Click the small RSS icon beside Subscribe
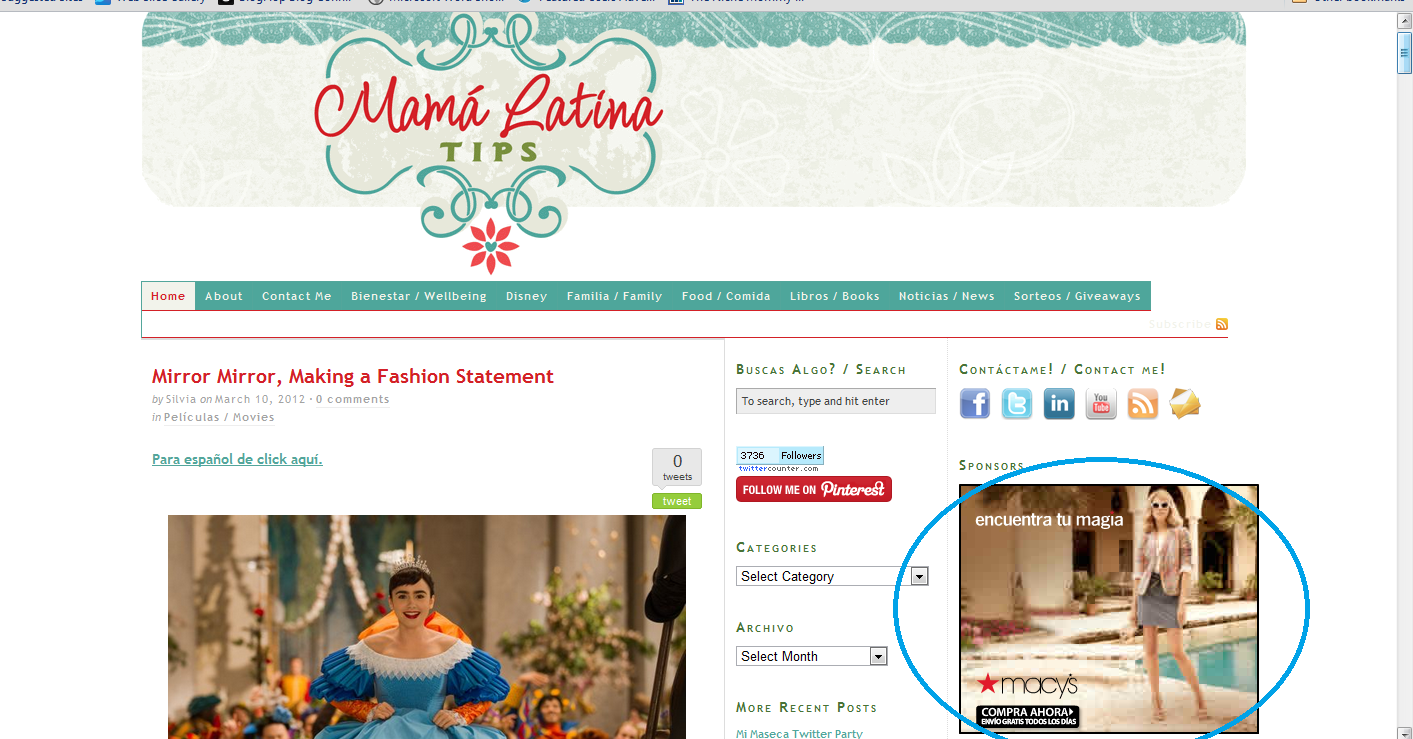The height and width of the screenshot is (739, 1413). coord(1222,324)
